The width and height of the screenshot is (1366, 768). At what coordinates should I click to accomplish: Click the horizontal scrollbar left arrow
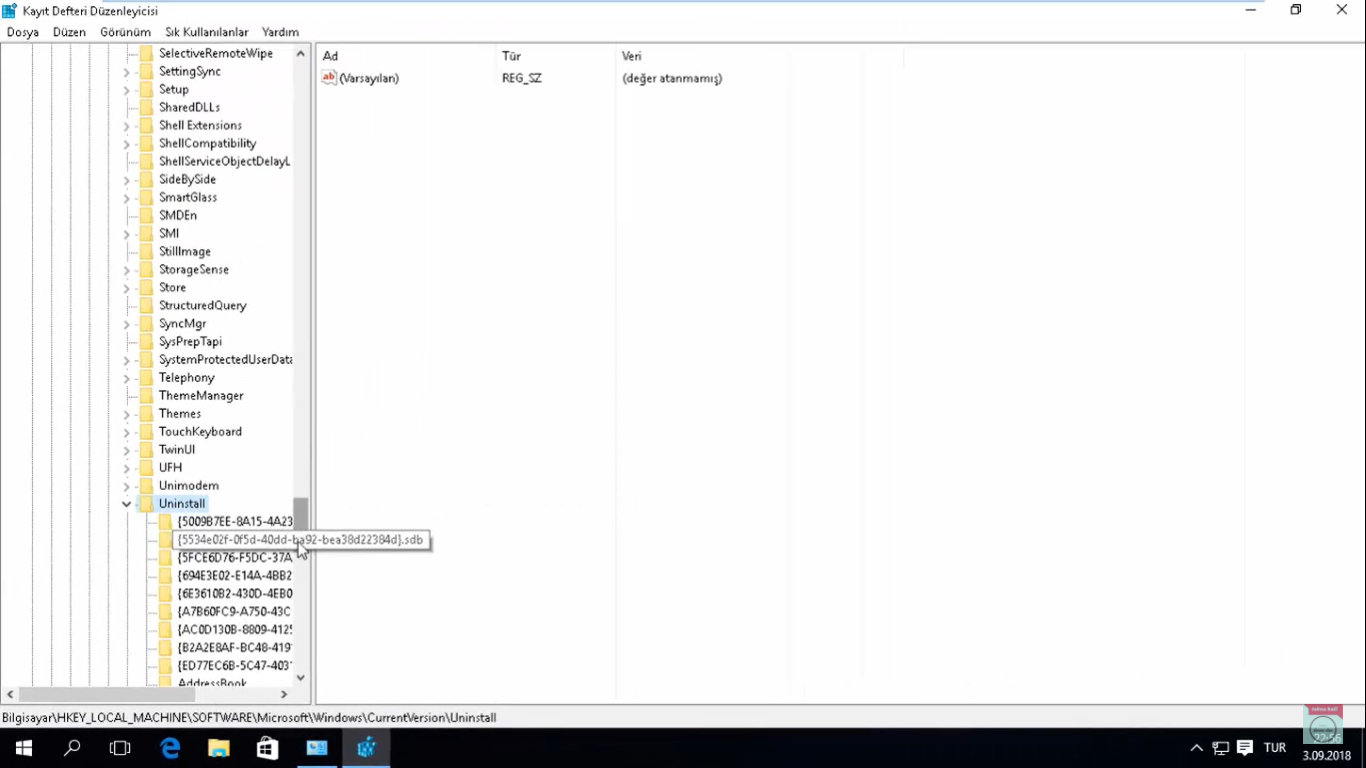(10, 694)
